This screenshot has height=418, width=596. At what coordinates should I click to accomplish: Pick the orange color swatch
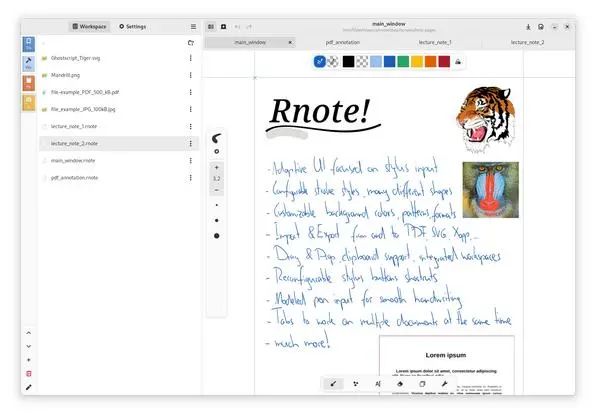[x=431, y=62]
